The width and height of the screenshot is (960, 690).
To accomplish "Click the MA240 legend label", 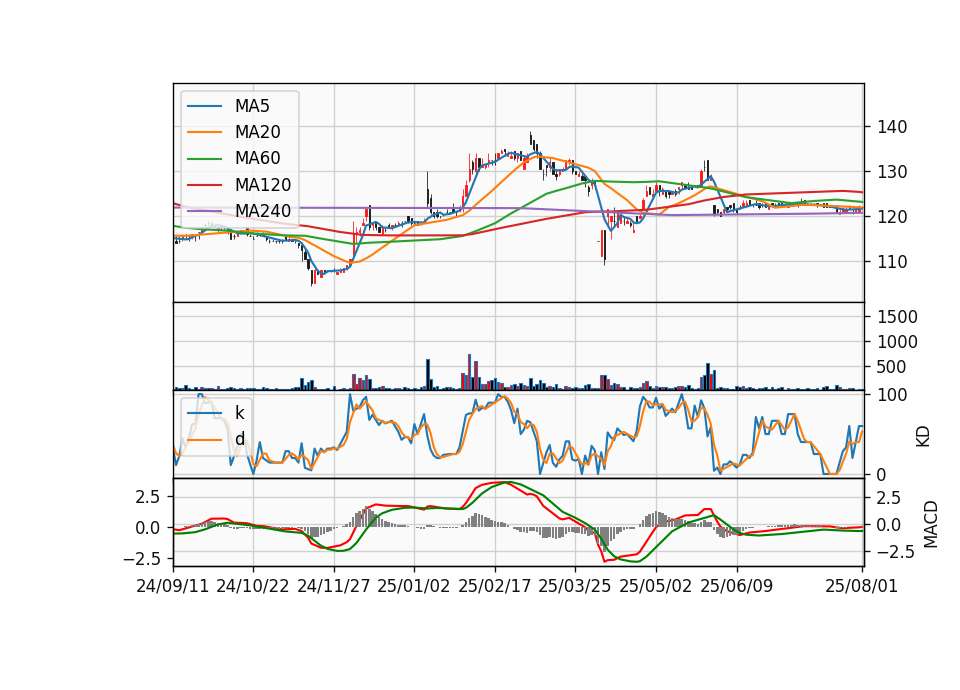I will pyautogui.click(x=263, y=211).
